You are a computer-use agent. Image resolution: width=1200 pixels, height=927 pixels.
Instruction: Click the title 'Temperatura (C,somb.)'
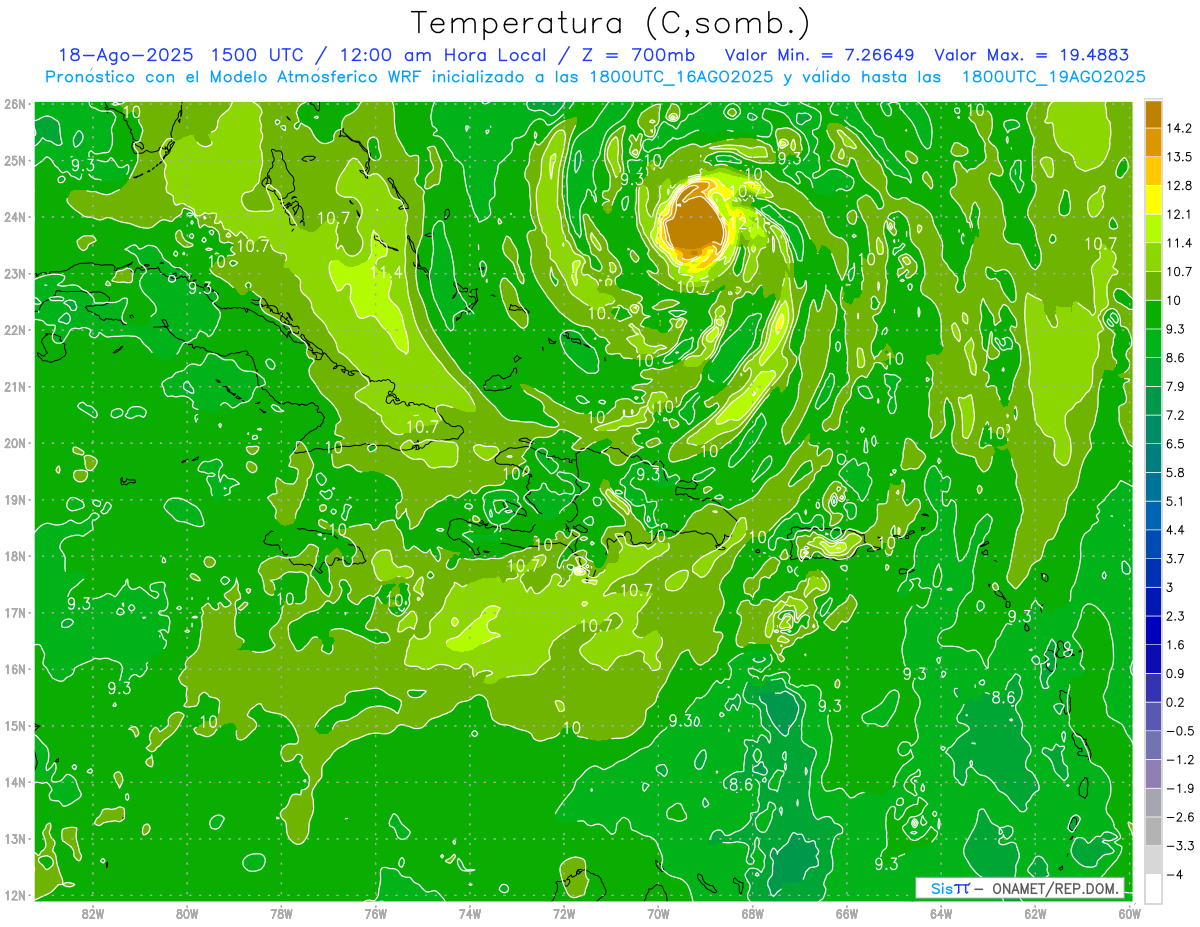pos(610,23)
